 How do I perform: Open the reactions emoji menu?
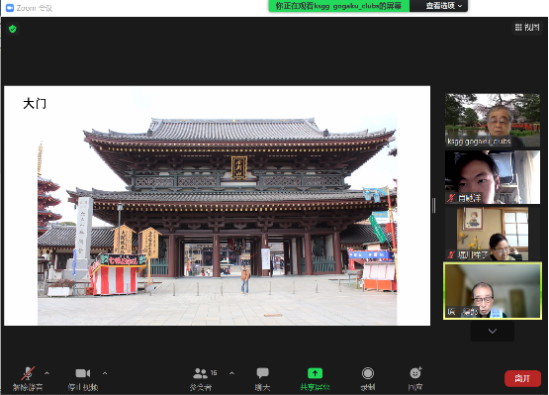point(415,378)
